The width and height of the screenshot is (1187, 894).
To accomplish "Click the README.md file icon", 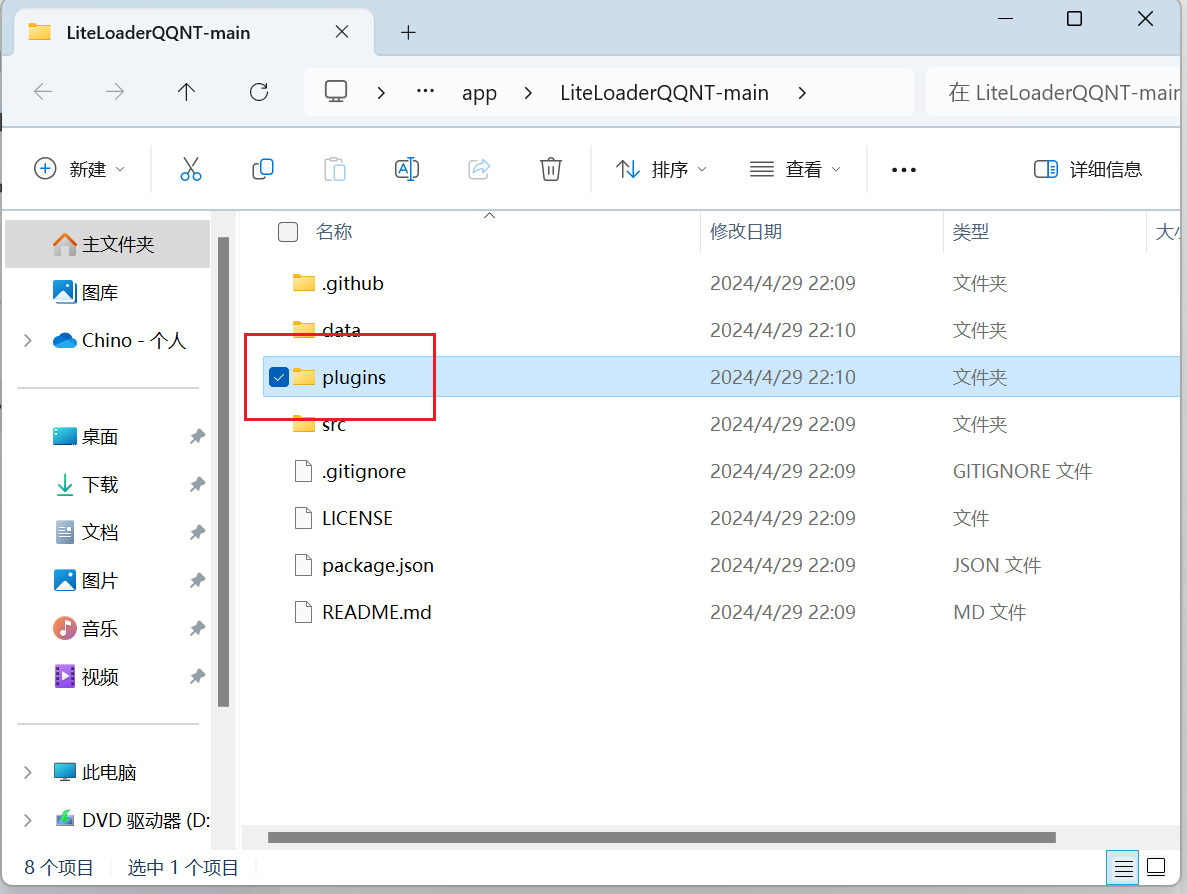I will tap(304, 612).
